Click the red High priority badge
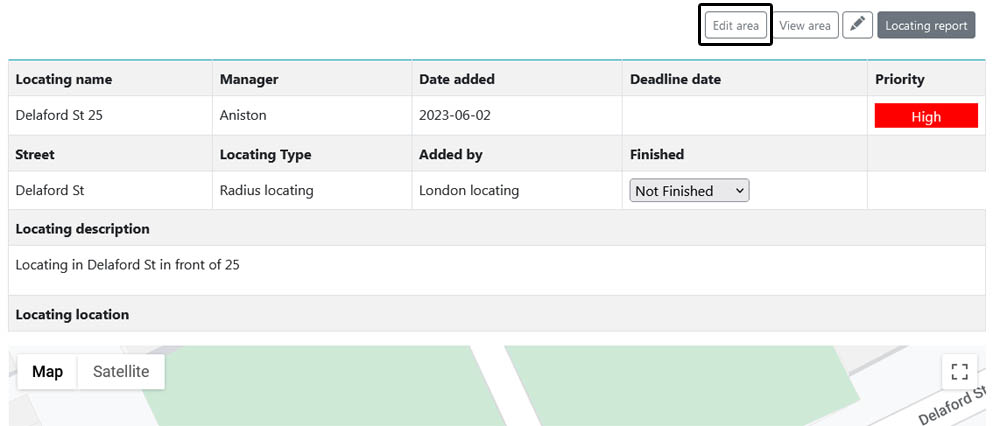 (926, 117)
